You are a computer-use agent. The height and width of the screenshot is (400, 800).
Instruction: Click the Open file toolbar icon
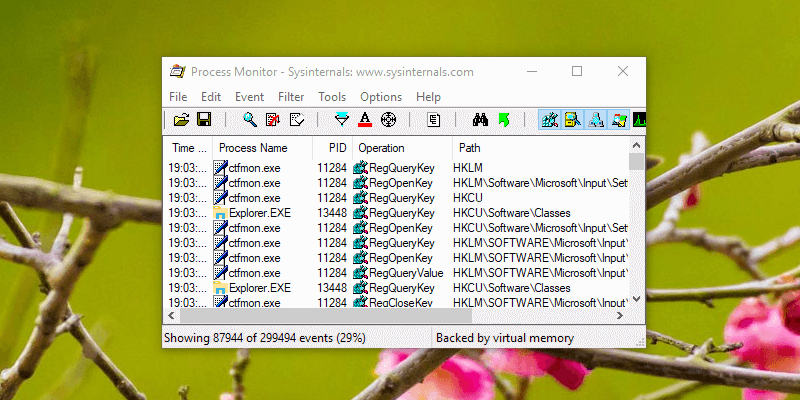[181, 120]
